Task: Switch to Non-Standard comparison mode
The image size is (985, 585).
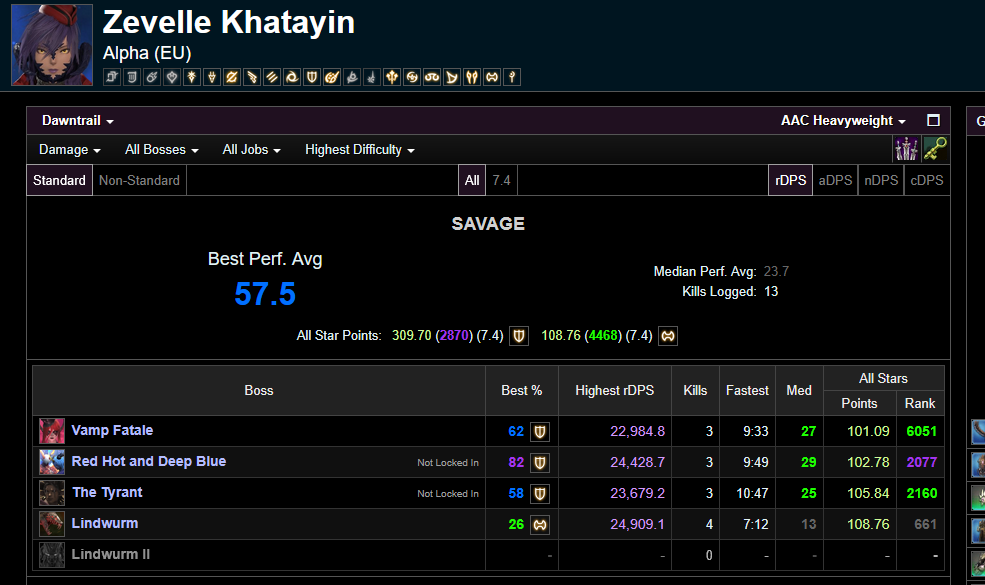Action: pos(139,180)
